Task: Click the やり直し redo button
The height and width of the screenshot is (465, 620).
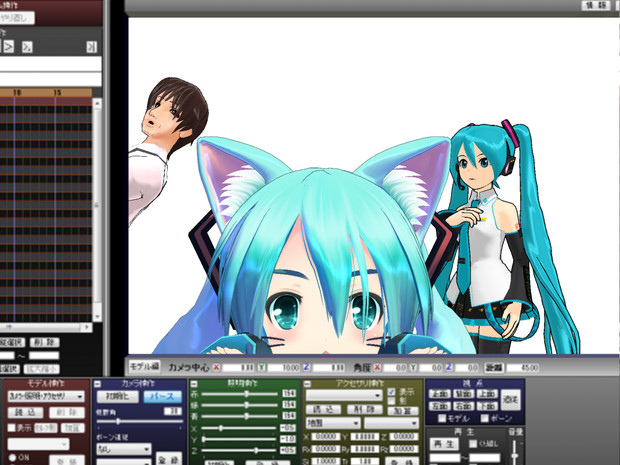Action: coord(17,17)
